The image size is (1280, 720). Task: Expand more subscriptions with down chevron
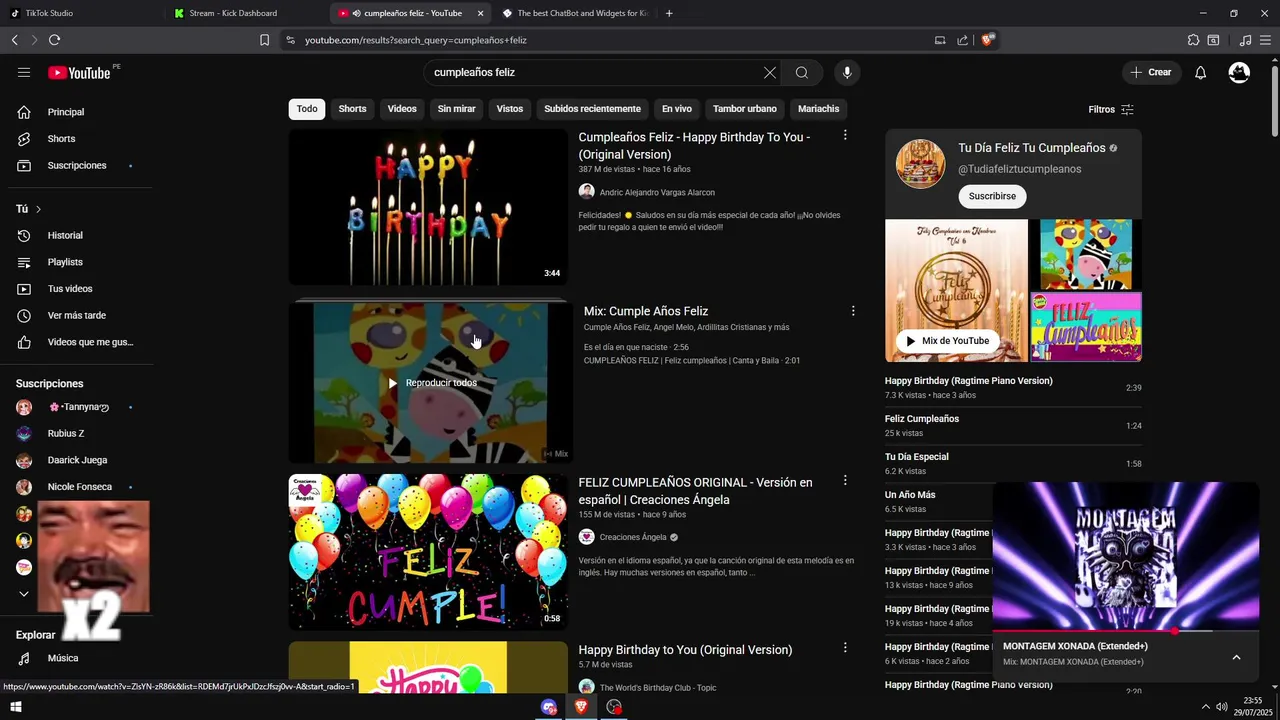click(x=24, y=594)
